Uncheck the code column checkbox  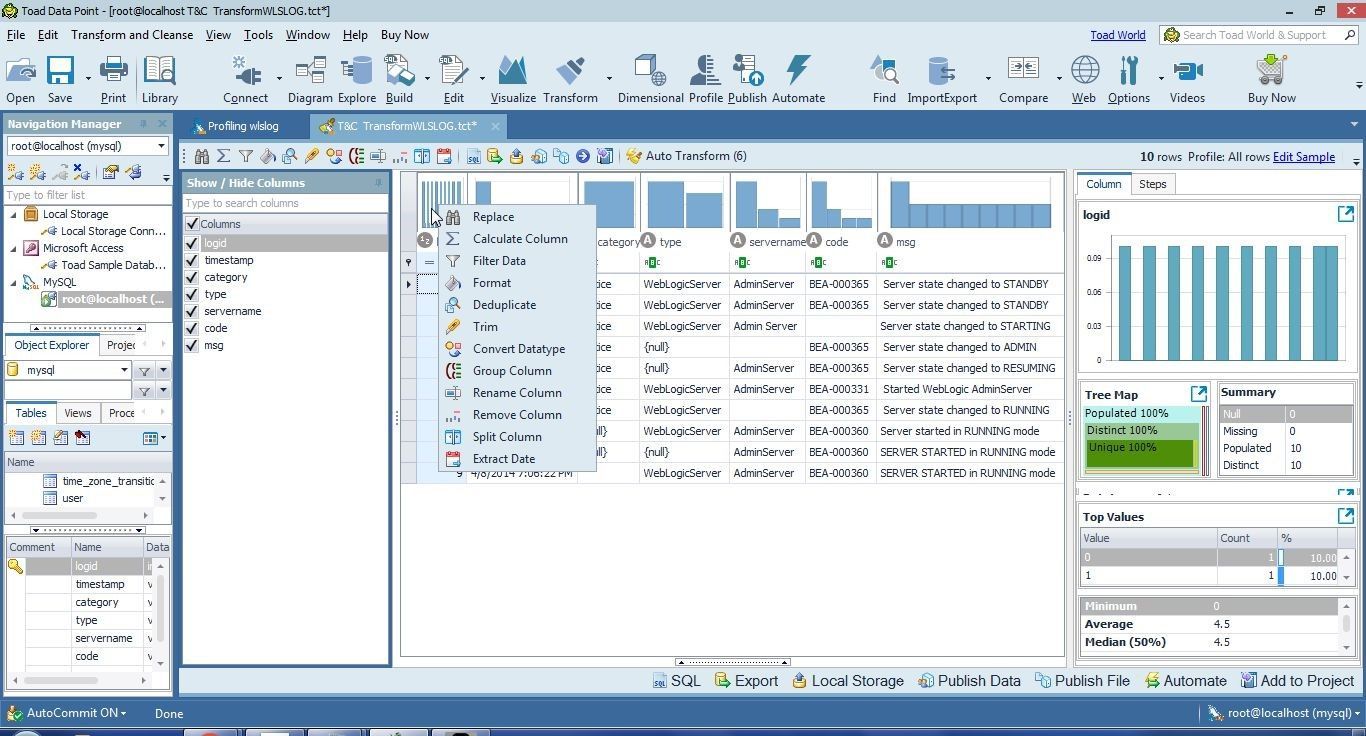(192, 328)
